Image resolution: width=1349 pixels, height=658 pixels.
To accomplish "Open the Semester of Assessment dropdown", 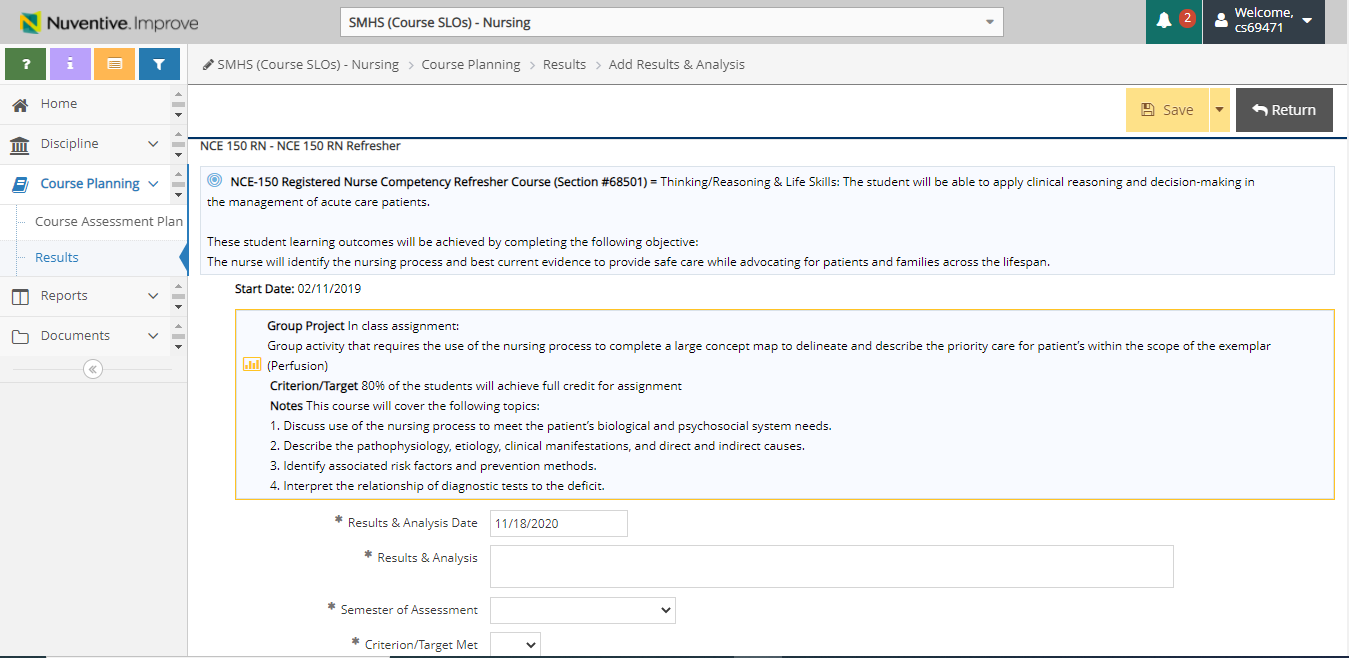I will pos(582,610).
